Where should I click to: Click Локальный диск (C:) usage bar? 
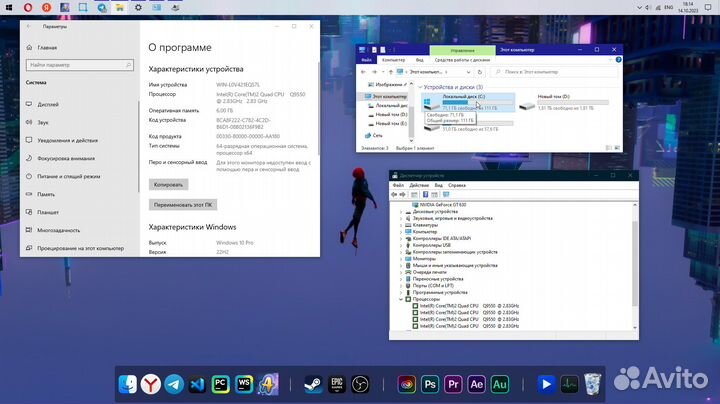(x=477, y=102)
